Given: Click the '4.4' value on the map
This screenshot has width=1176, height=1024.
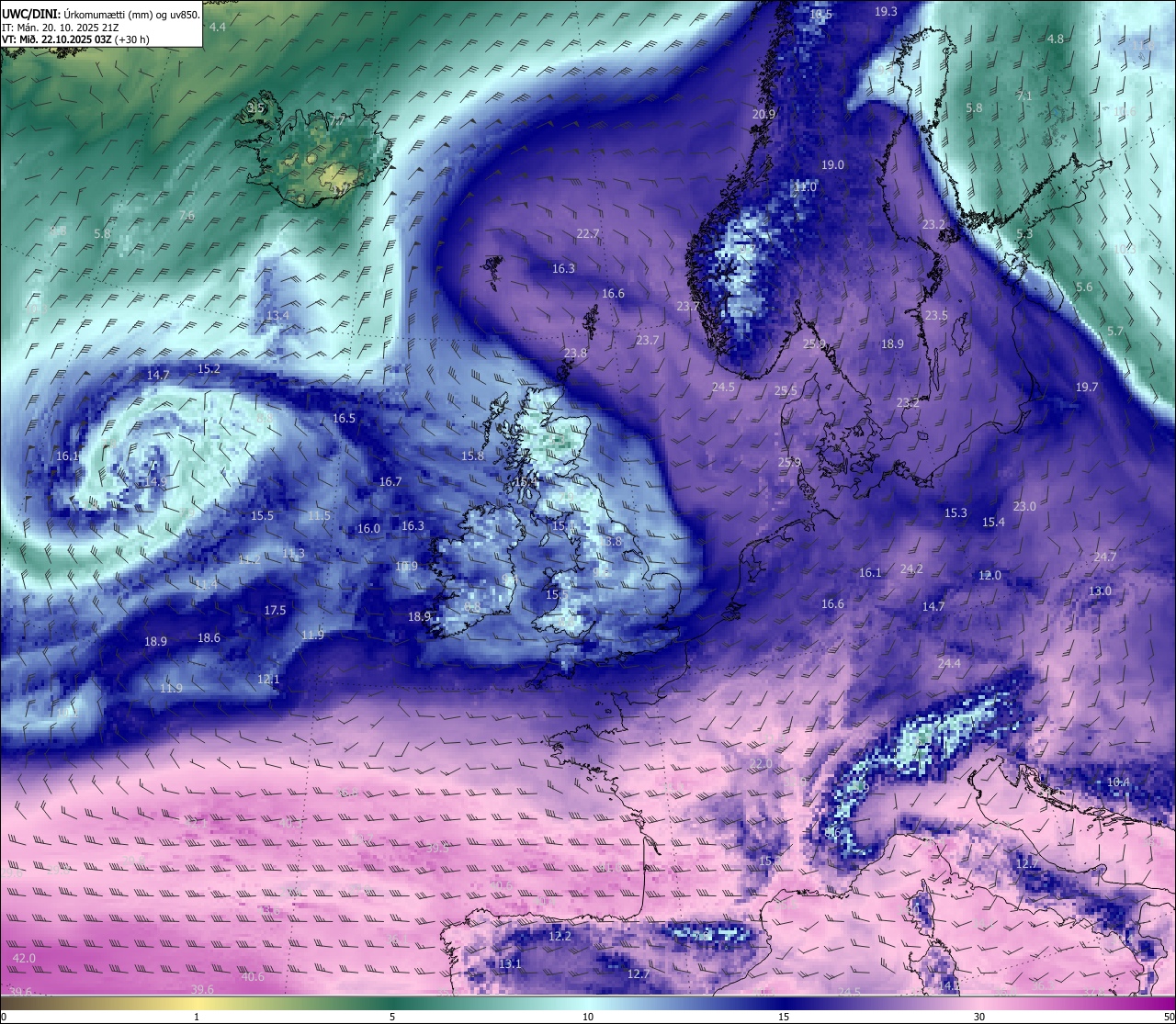Looking at the screenshot, I should pyautogui.click(x=218, y=28).
